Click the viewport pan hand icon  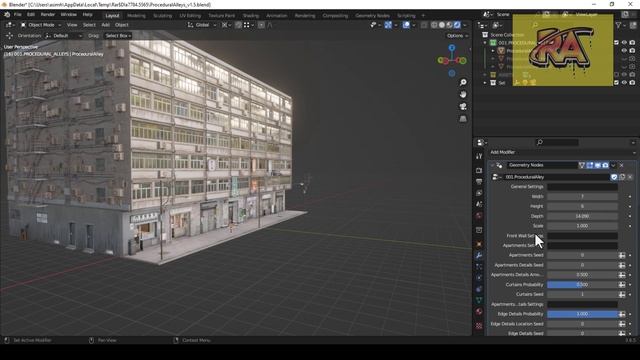pyautogui.click(x=463, y=94)
